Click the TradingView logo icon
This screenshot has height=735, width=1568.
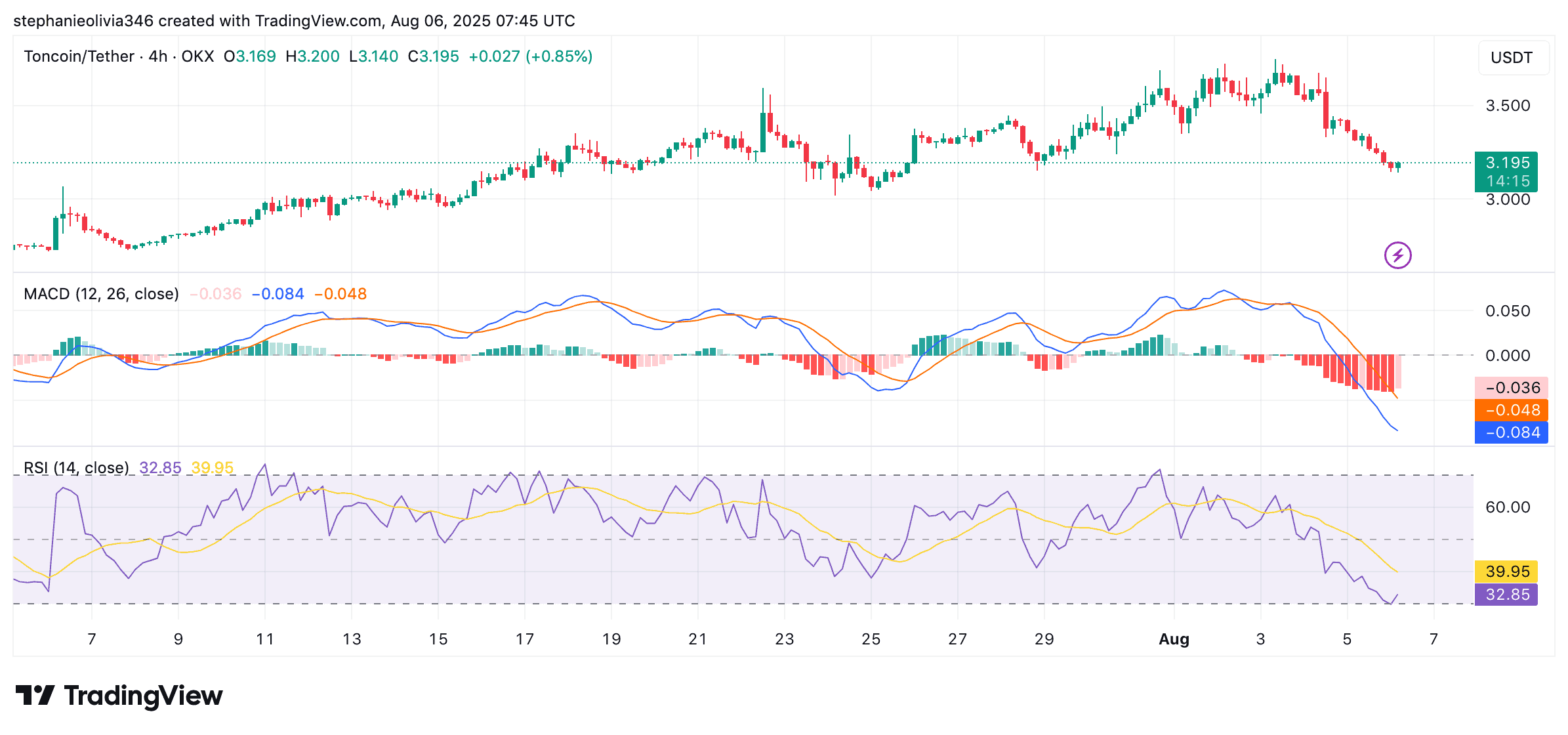[x=35, y=696]
